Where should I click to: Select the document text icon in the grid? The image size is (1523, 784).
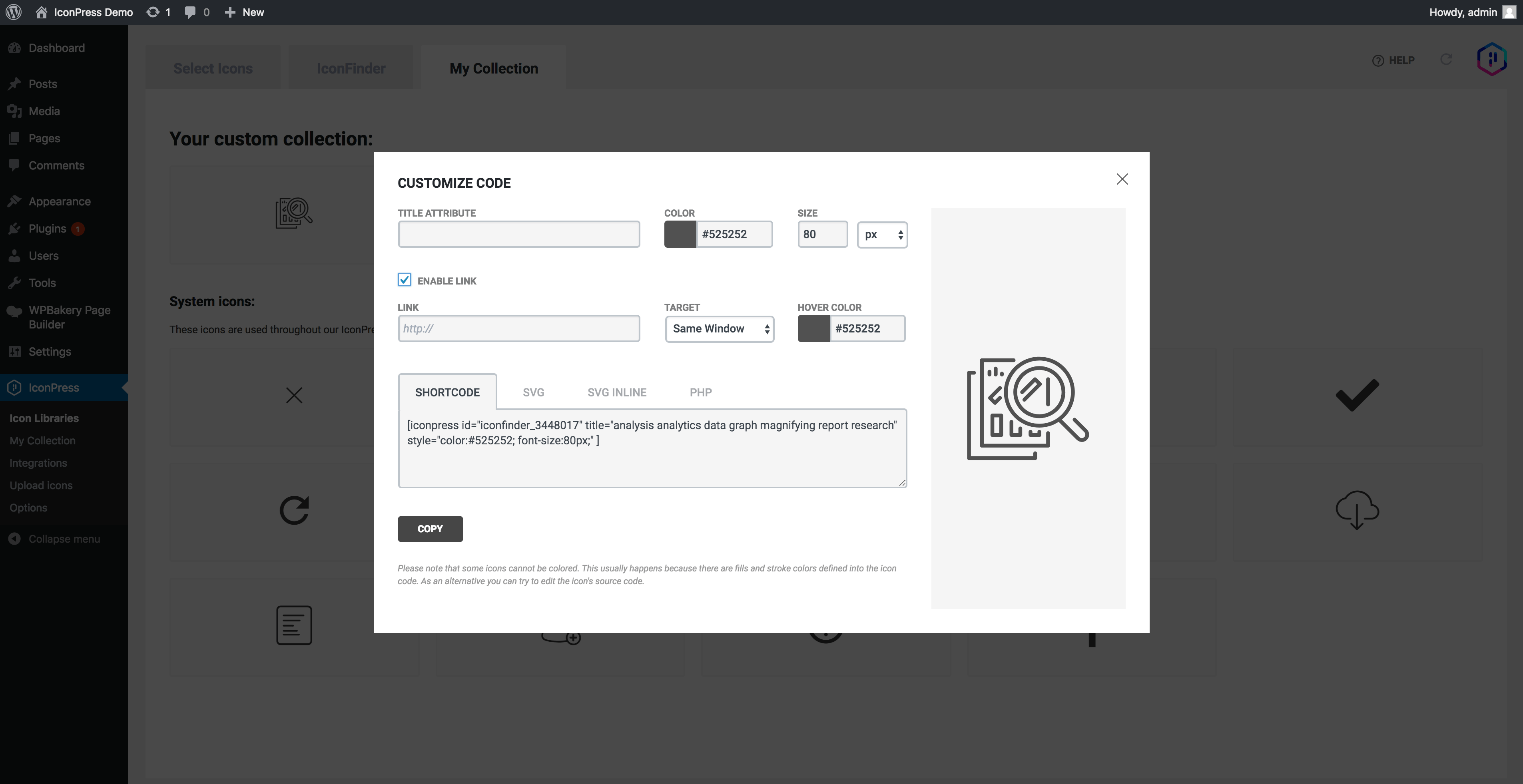coord(294,625)
